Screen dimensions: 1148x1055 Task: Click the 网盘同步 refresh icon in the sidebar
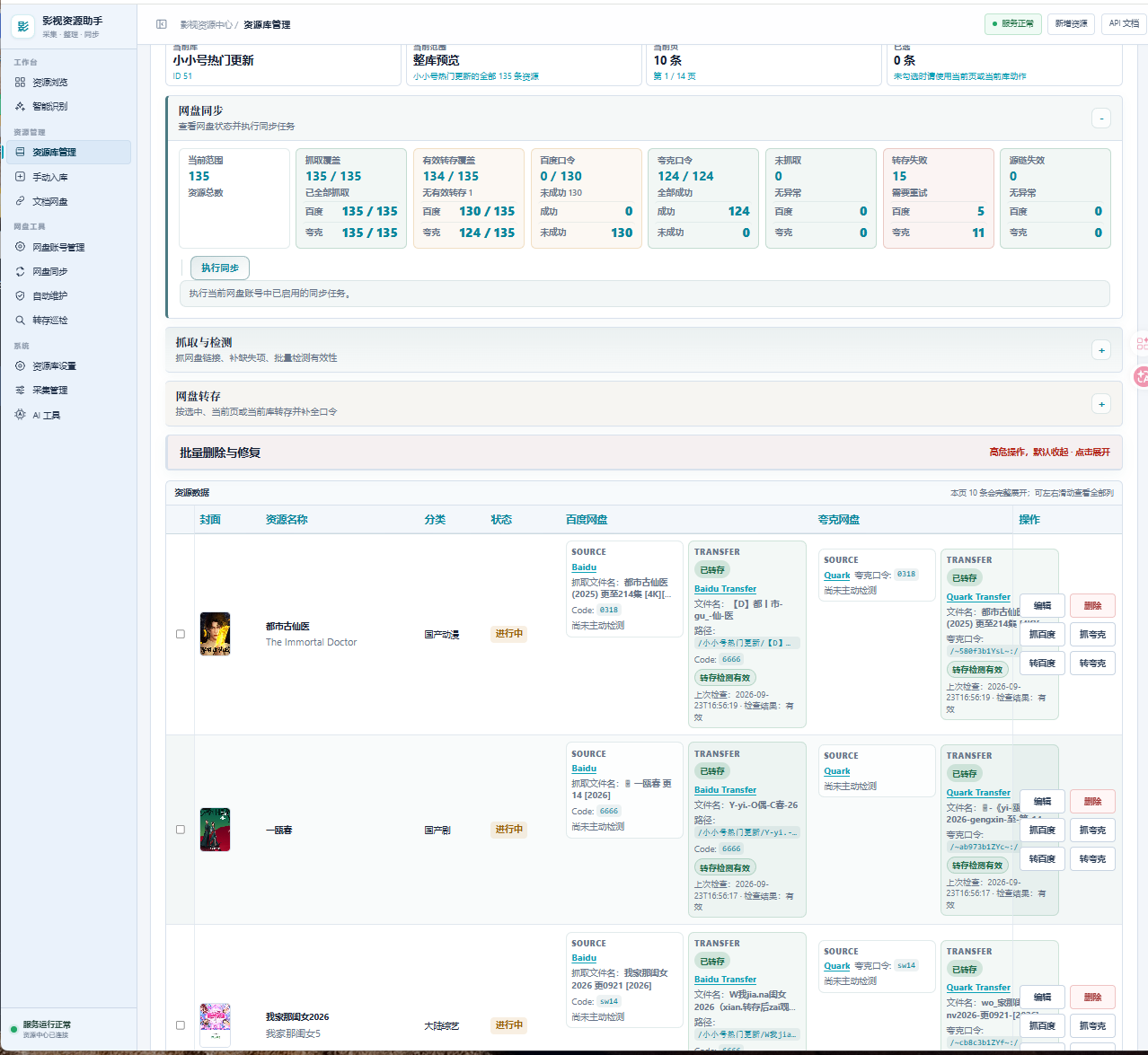[20, 271]
